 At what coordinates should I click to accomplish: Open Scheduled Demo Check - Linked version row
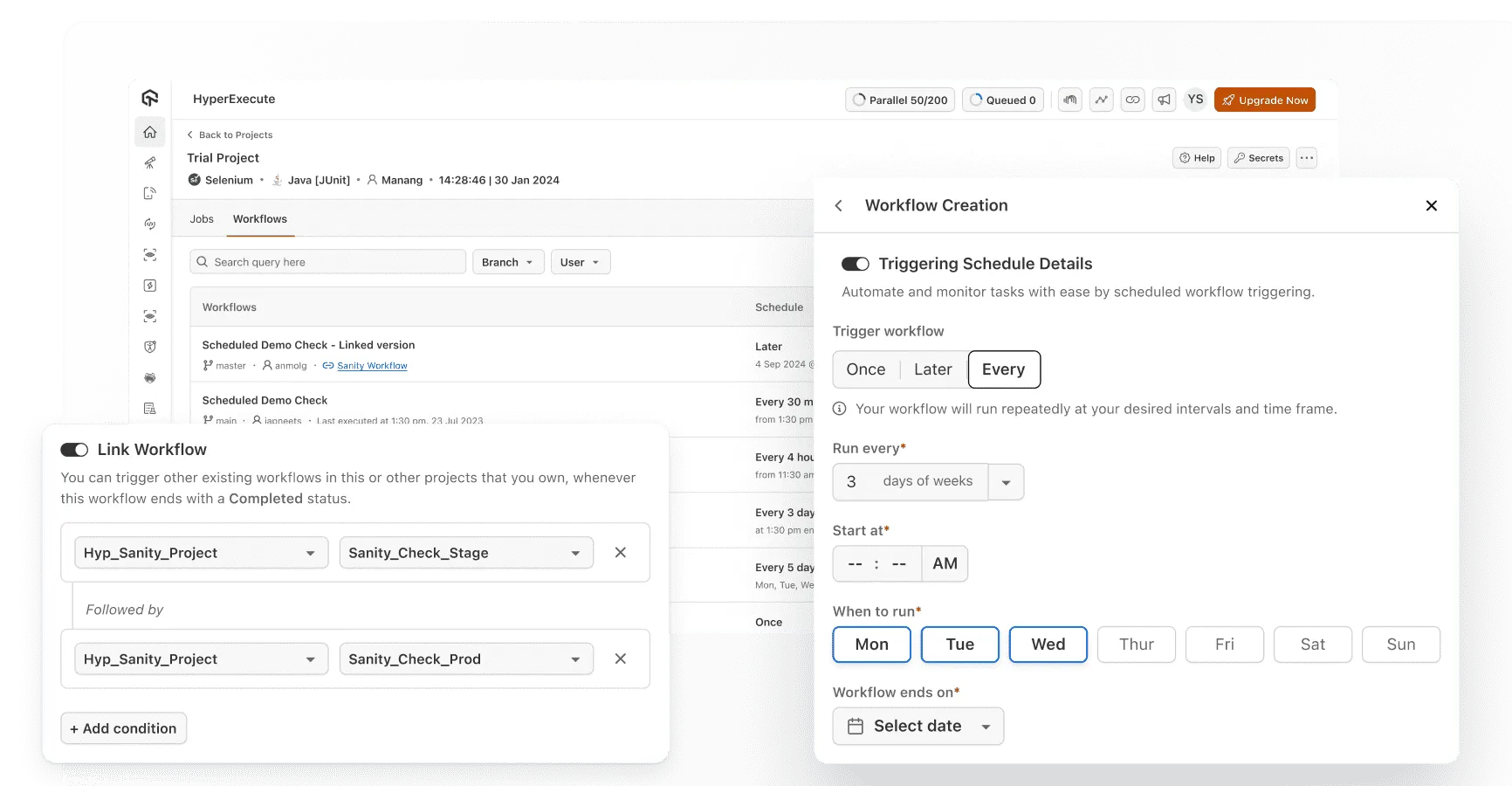click(x=502, y=355)
